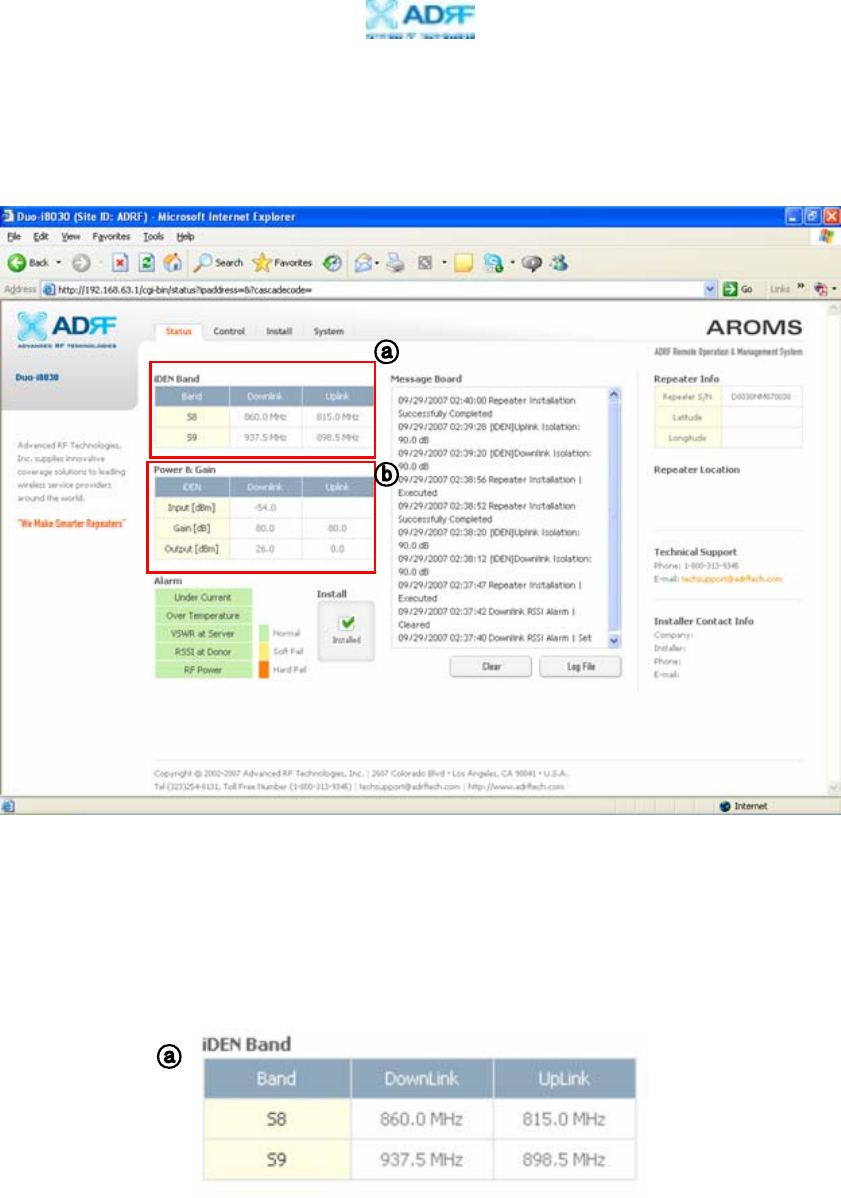This screenshot has width=841, height=1198.
Task: Open the Edit button dropdown arrow
Action: [x=444, y=263]
